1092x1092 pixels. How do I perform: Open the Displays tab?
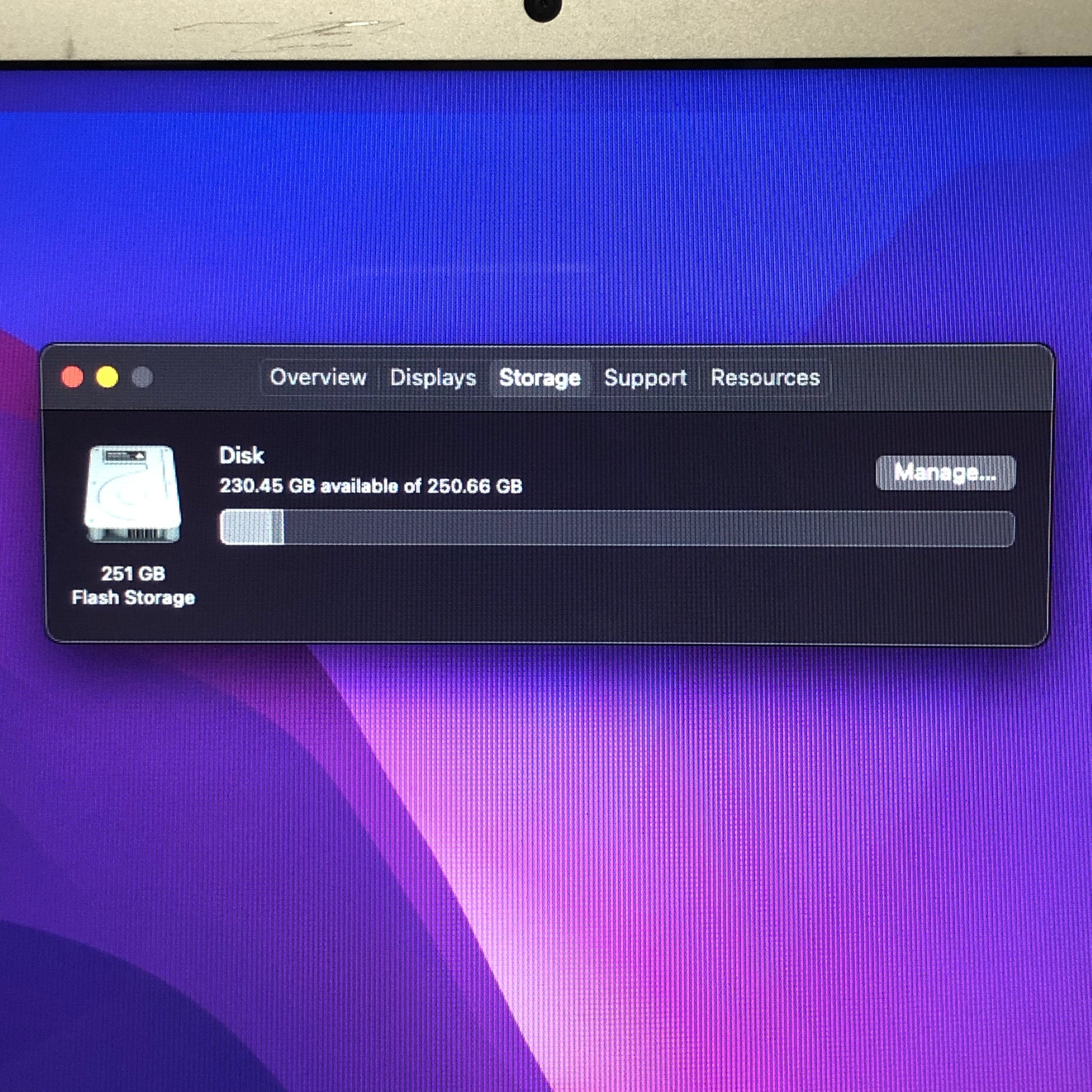(x=433, y=378)
